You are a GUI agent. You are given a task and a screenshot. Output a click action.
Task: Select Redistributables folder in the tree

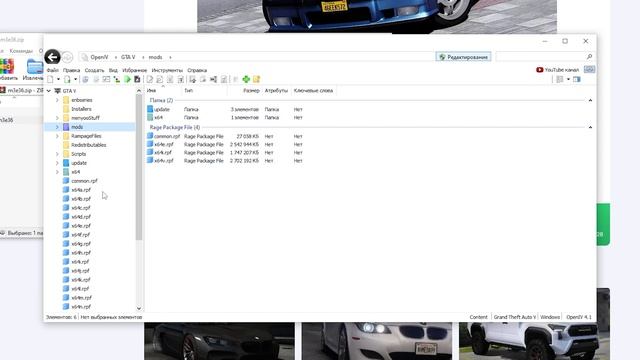click(89, 145)
